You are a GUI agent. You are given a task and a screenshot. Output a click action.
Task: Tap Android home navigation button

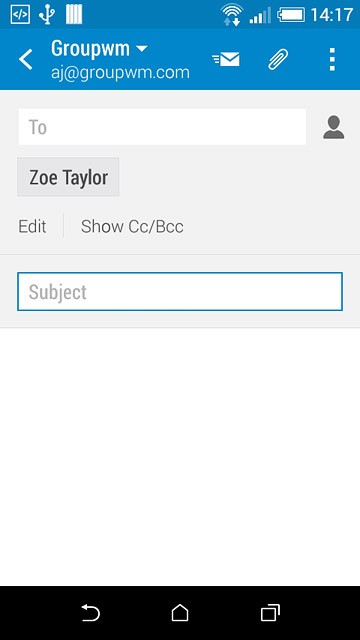tap(180, 613)
